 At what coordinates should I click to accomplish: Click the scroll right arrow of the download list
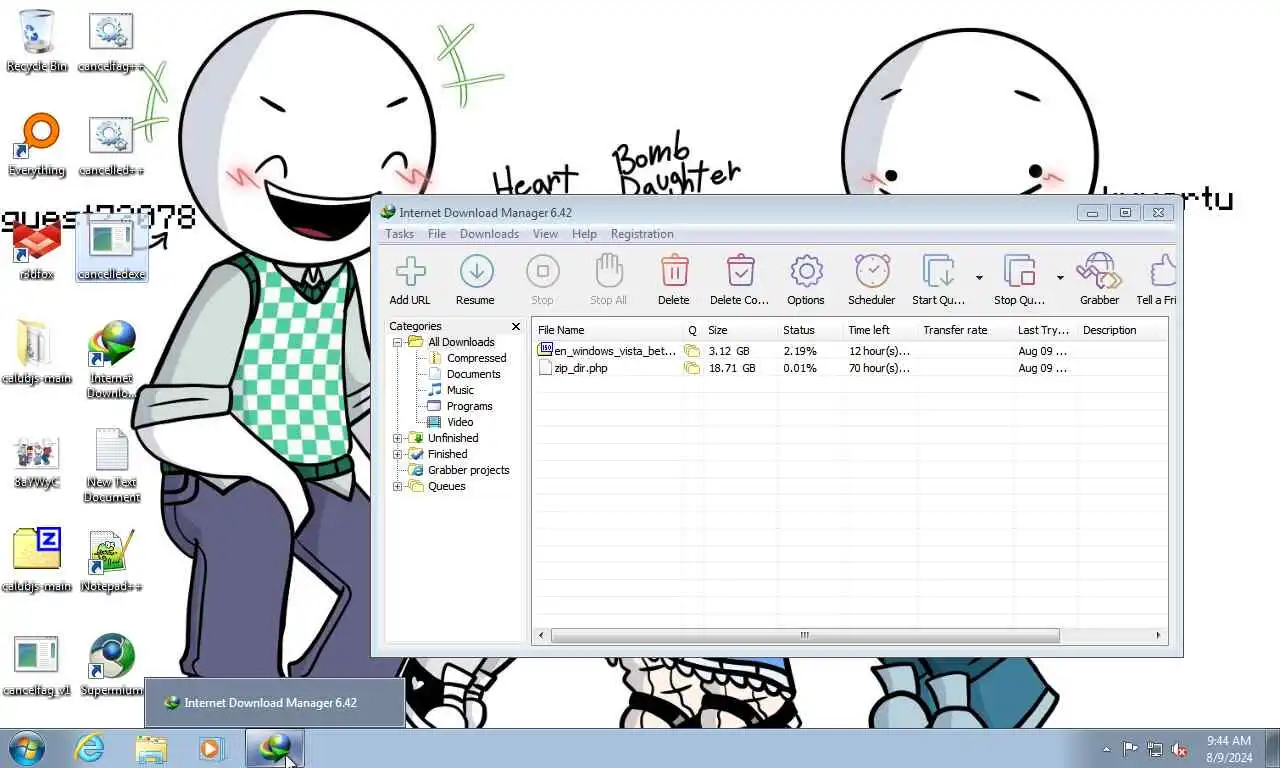[x=1158, y=635]
